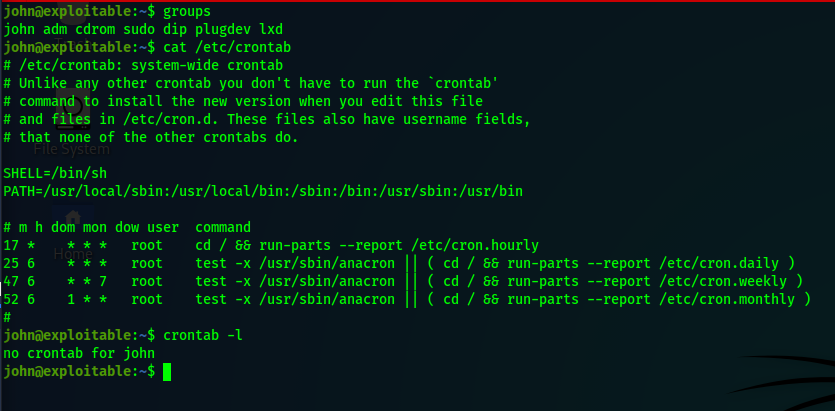Image resolution: width=835 pixels, height=411 pixels.
Task: Click the 'groups' command text
Action: click(x=188, y=10)
